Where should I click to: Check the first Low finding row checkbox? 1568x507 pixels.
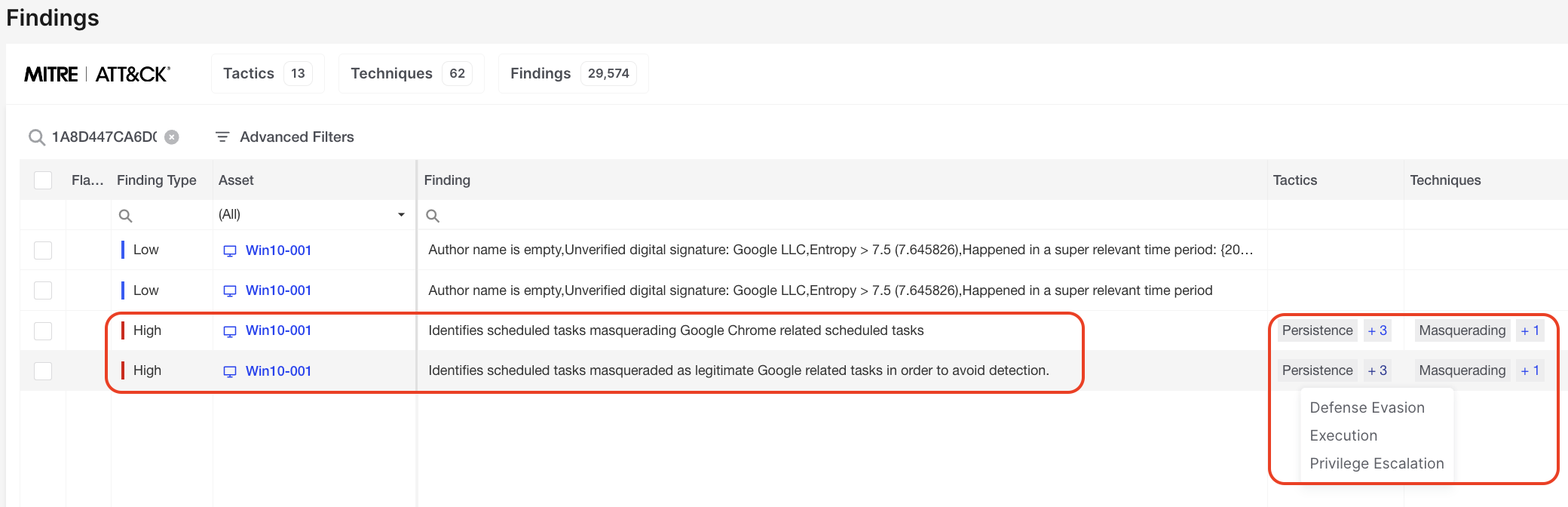click(x=43, y=250)
